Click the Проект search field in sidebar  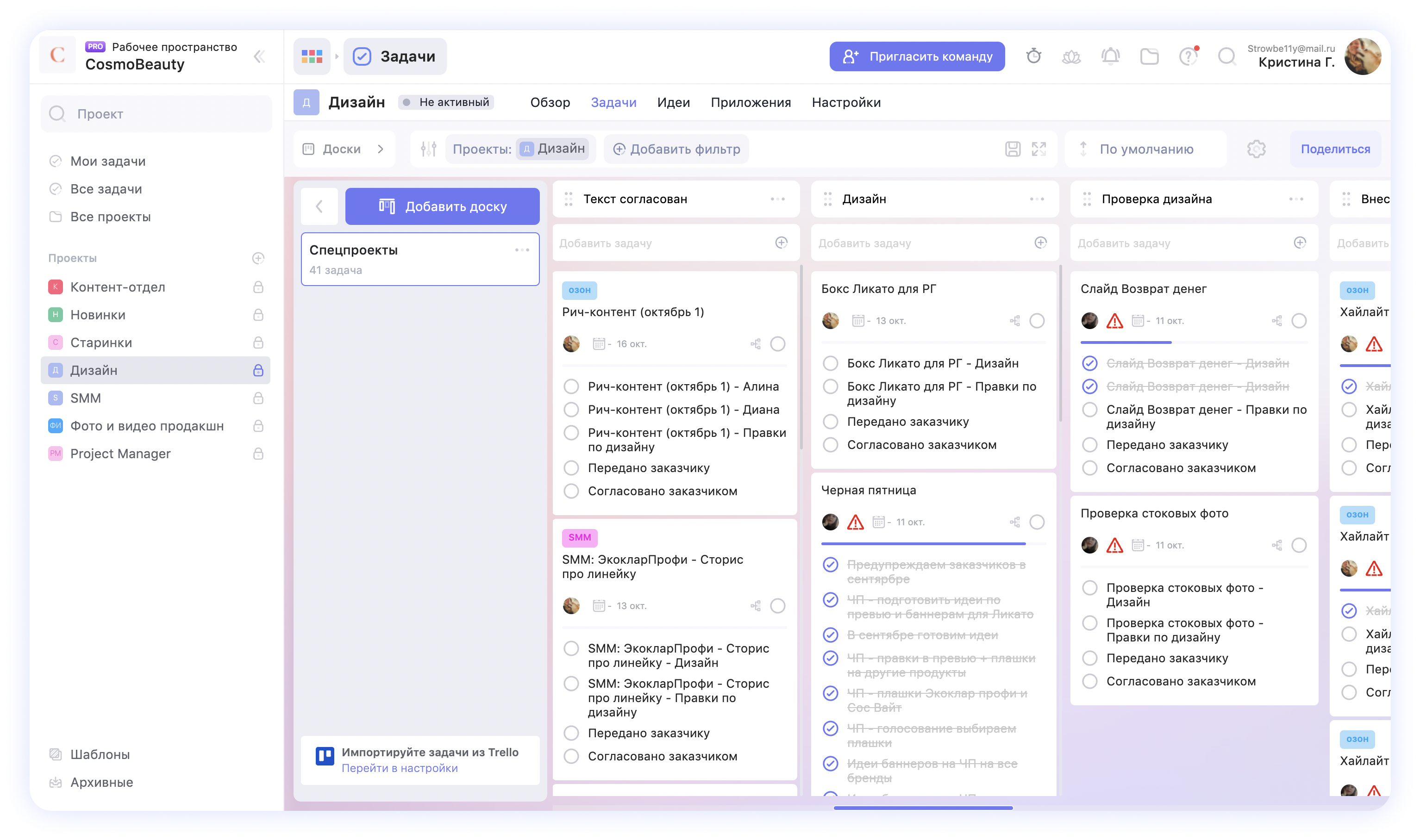(156, 114)
